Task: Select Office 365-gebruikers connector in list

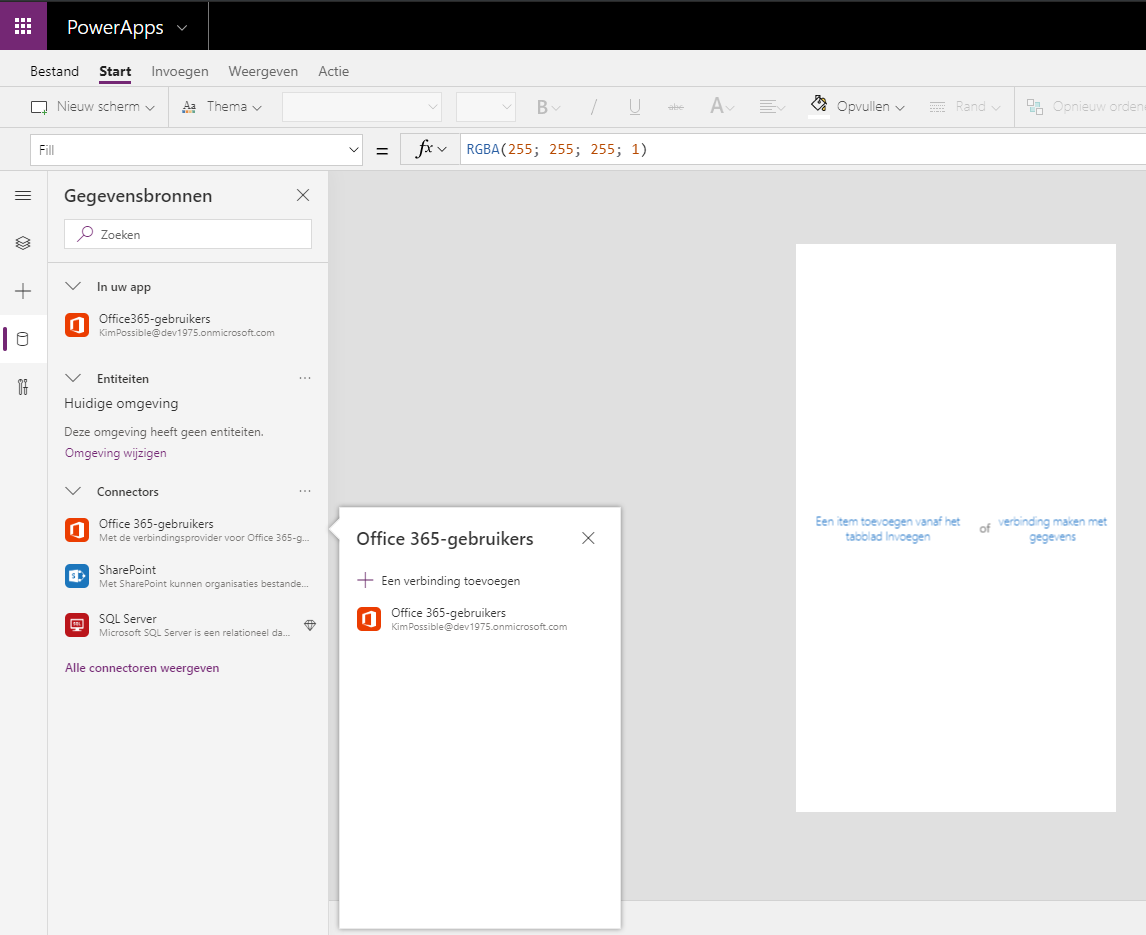Action: (x=188, y=530)
